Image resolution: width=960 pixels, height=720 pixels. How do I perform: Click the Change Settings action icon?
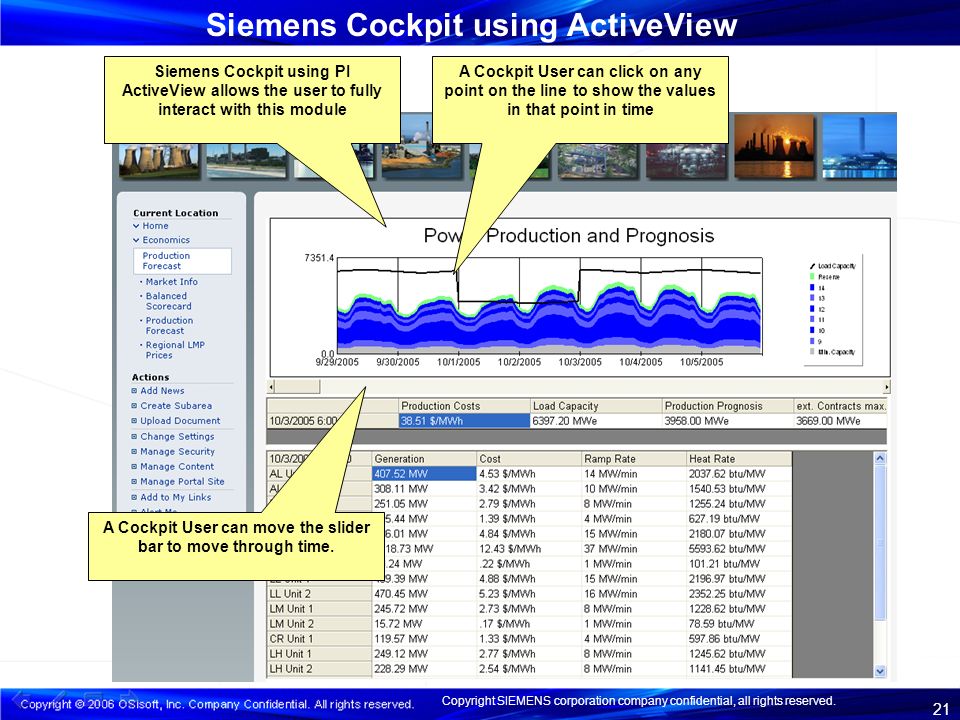134,437
